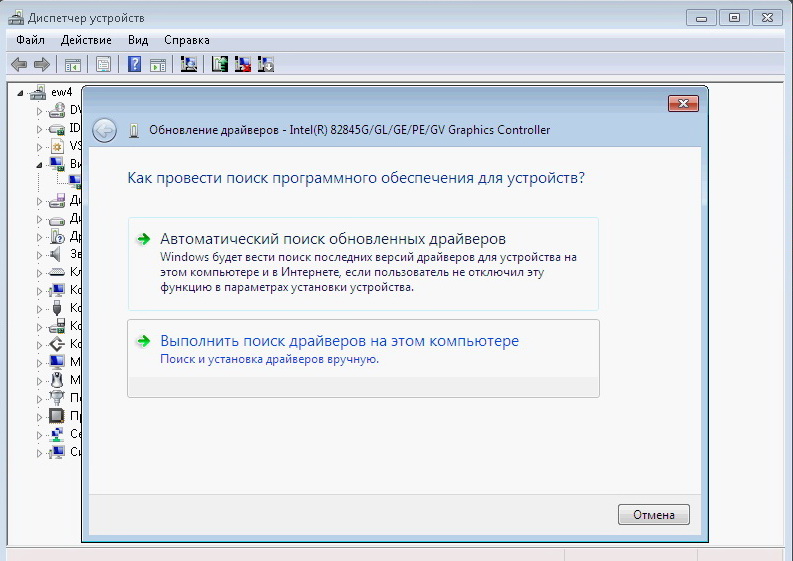Expand the monitors node arrow
The width and height of the screenshot is (793, 561).
pyautogui.click(x=39, y=362)
